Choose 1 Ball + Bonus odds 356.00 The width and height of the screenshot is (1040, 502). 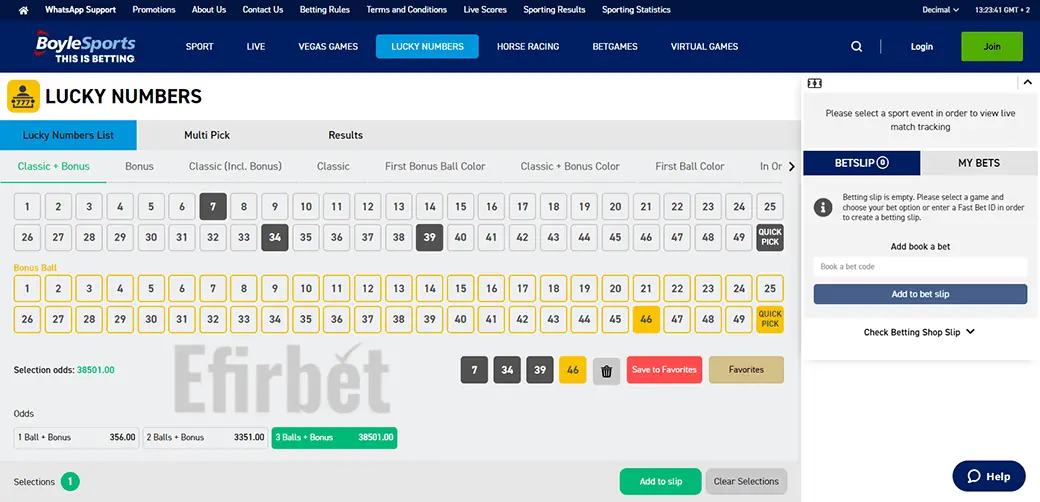77,438
